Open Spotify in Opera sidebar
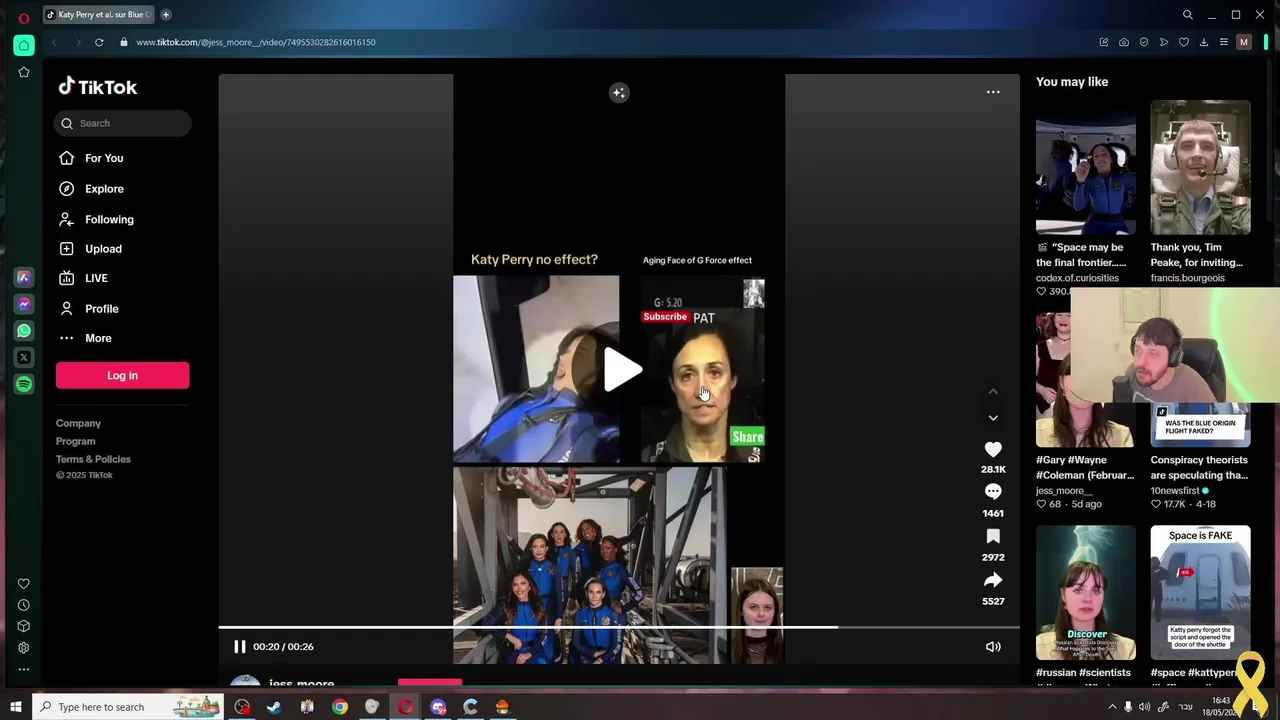Screen dimensions: 1280x720 pos(24,384)
